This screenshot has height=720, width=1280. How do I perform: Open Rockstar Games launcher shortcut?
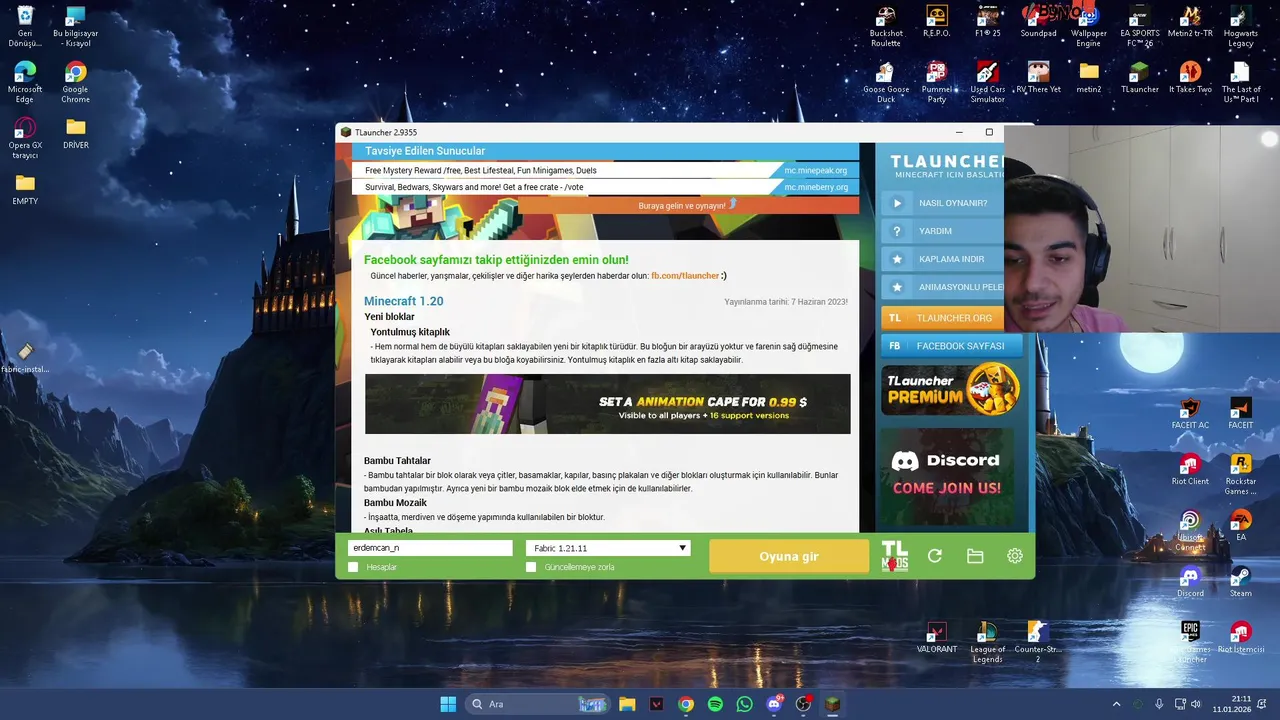click(1241, 474)
